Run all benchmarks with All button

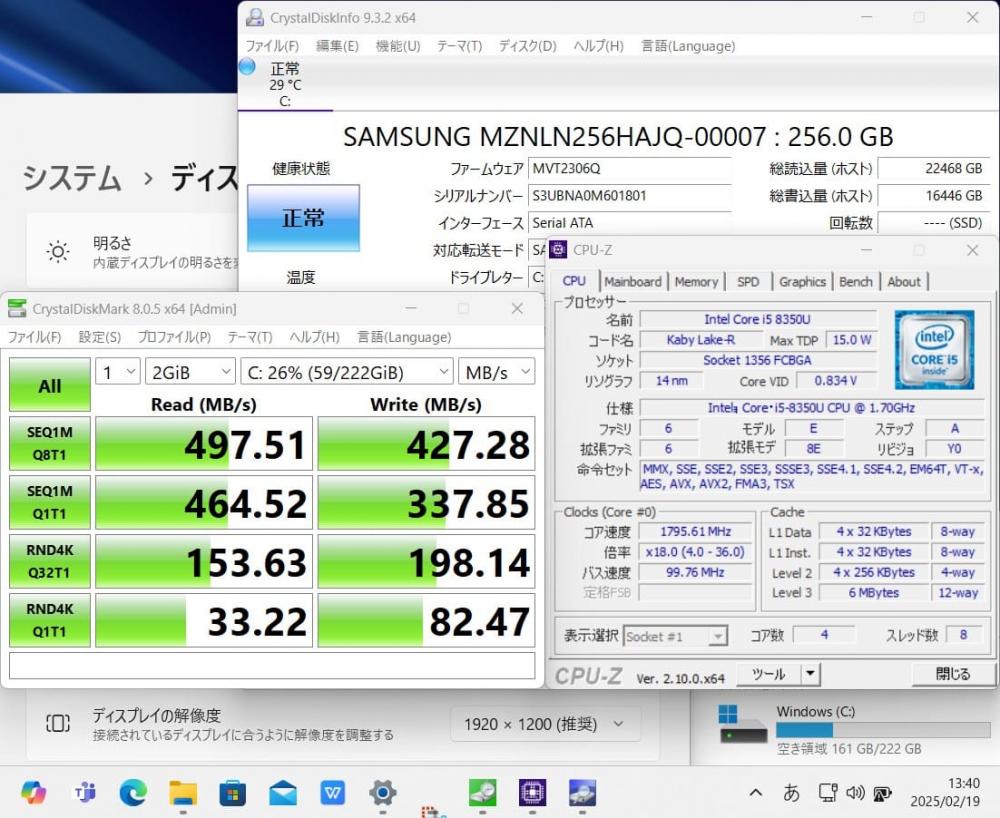point(50,385)
